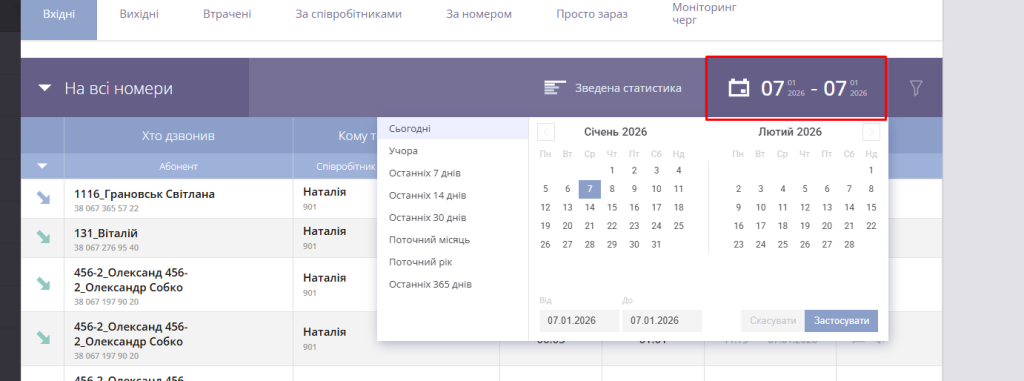Open the 07.01 - 07.01 date range selector
Viewport: 1024px width, 381px height.
pyautogui.click(x=795, y=88)
